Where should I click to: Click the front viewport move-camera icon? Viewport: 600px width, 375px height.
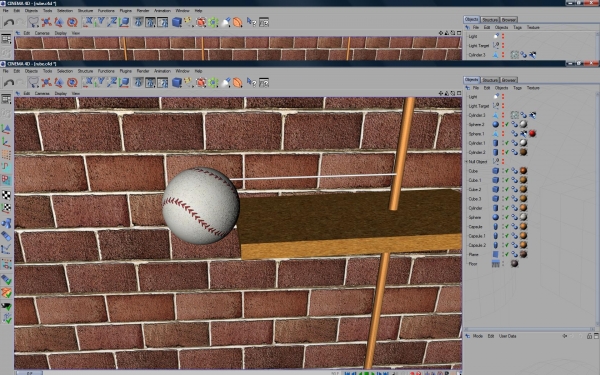coord(441,93)
